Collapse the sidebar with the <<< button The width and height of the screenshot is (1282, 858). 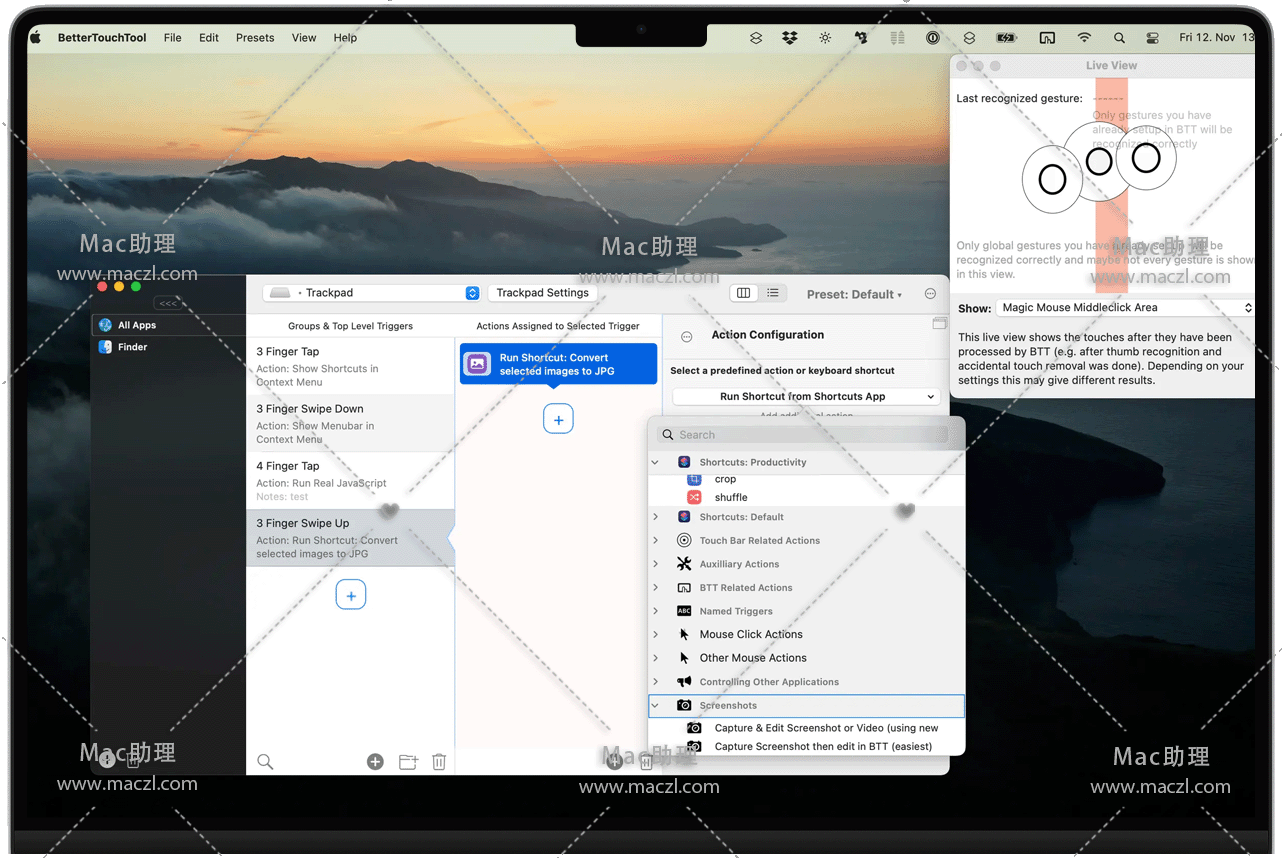point(168,303)
